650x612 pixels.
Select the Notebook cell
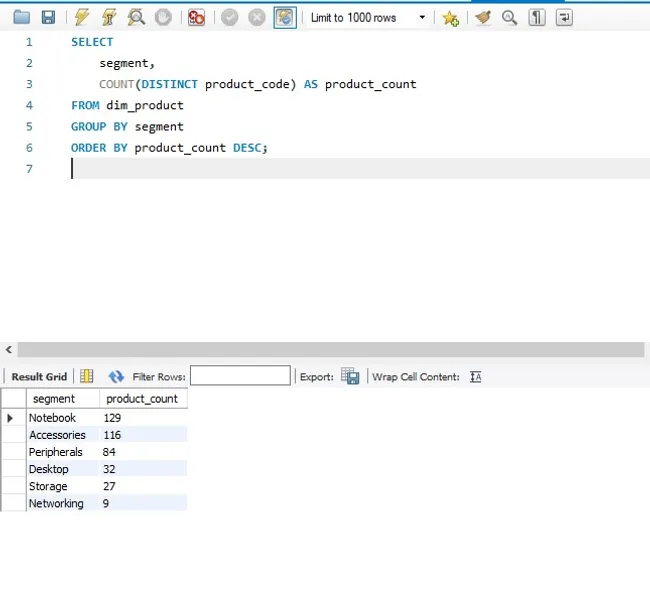coord(63,418)
